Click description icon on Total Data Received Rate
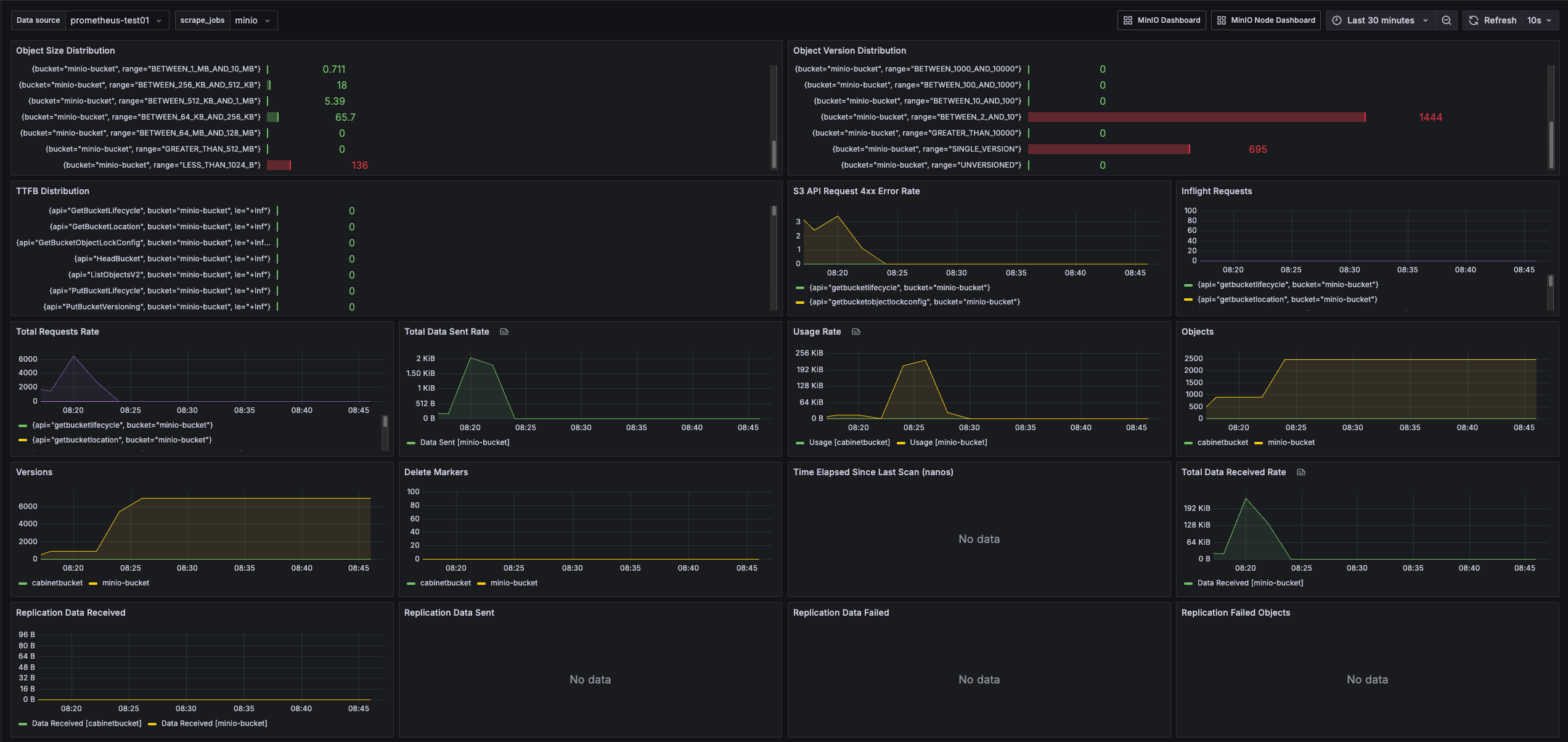Screen dimensions: 1568x742 click(1301, 472)
